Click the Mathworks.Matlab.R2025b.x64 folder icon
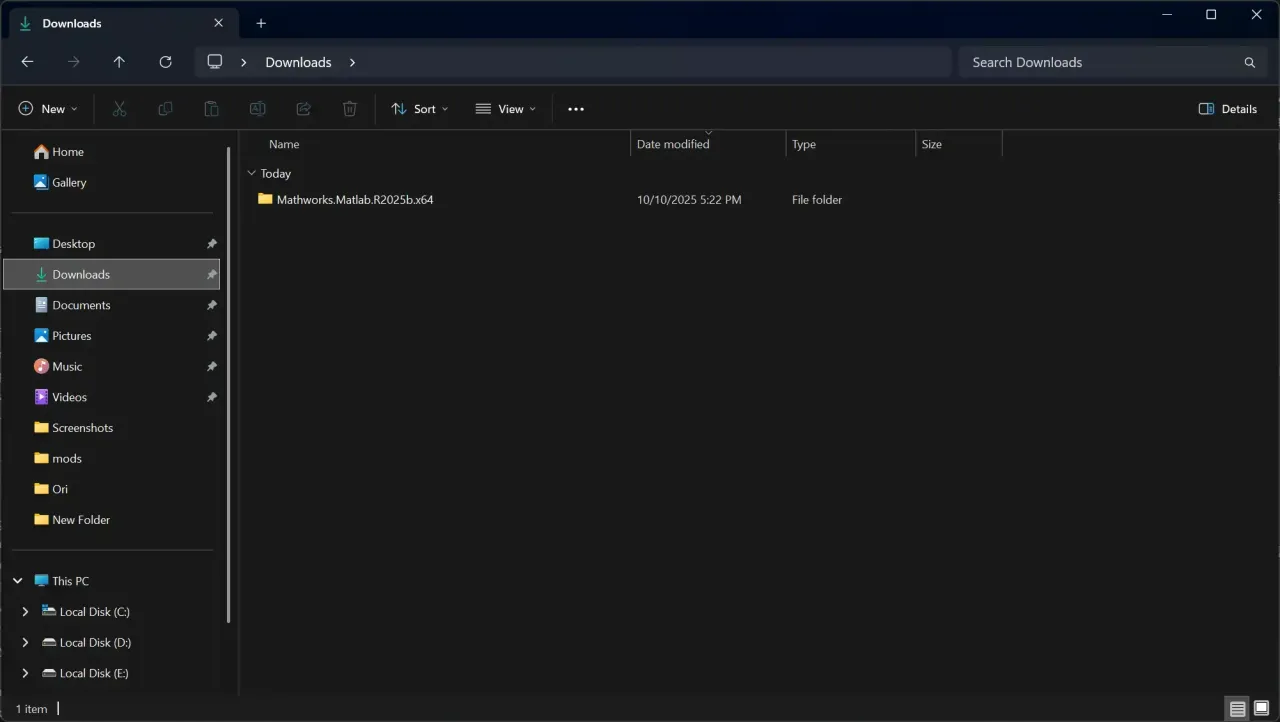The width and height of the screenshot is (1280, 722). coord(265,199)
